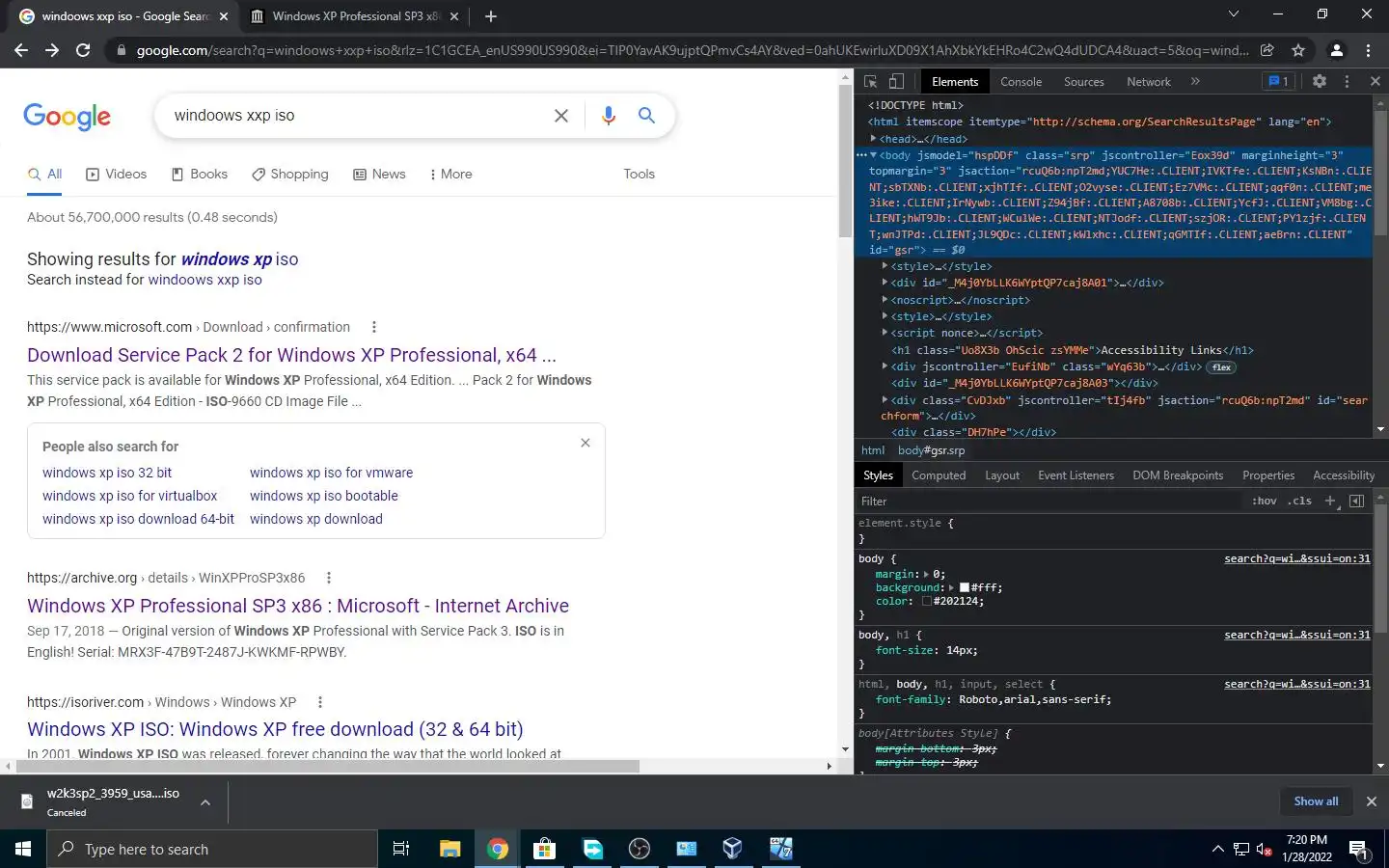
Task: Open the Computed styles tab
Action: (939, 475)
